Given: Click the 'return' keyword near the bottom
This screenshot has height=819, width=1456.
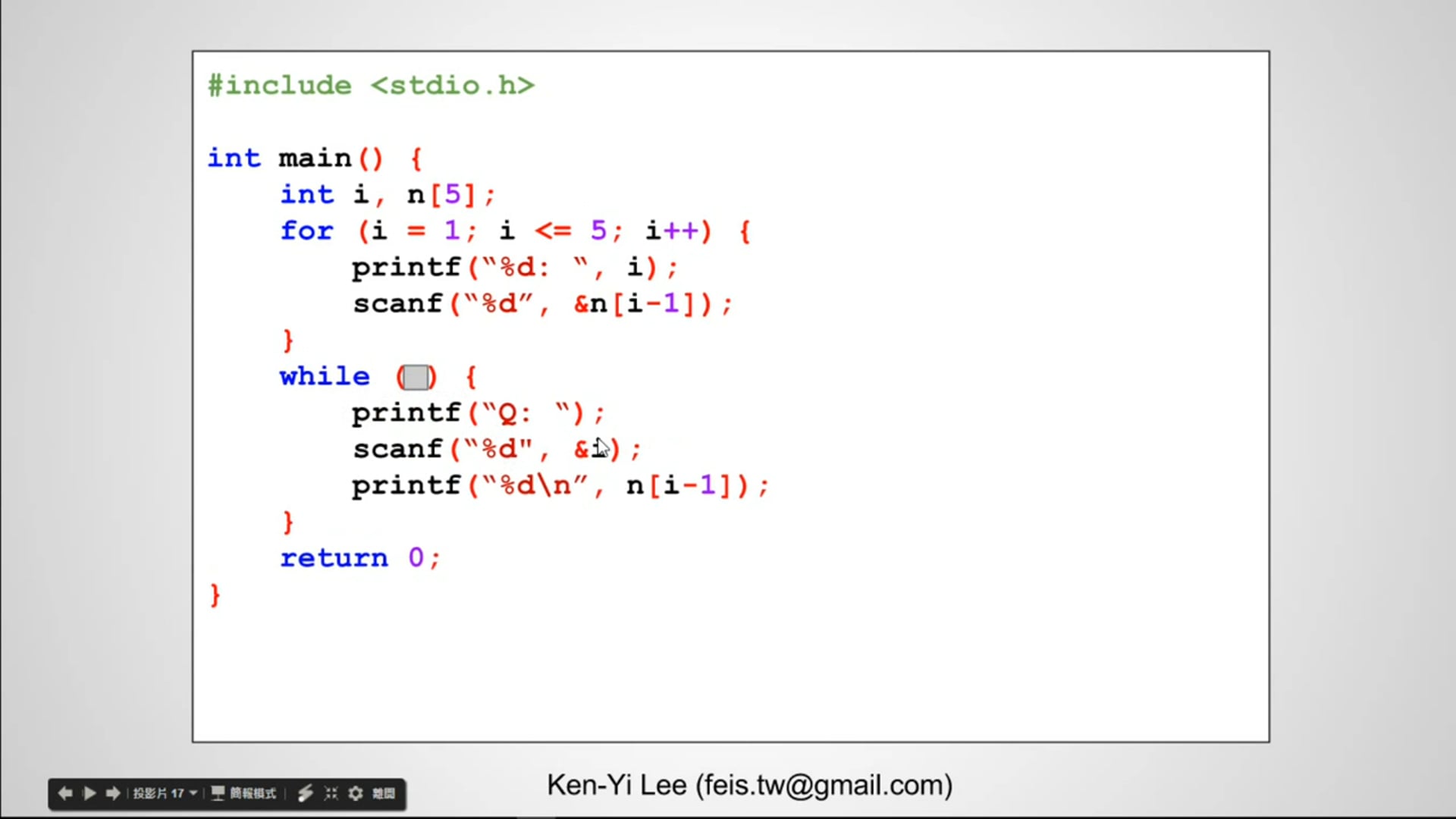Looking at the screenshot, I should [x=334, y=558].
